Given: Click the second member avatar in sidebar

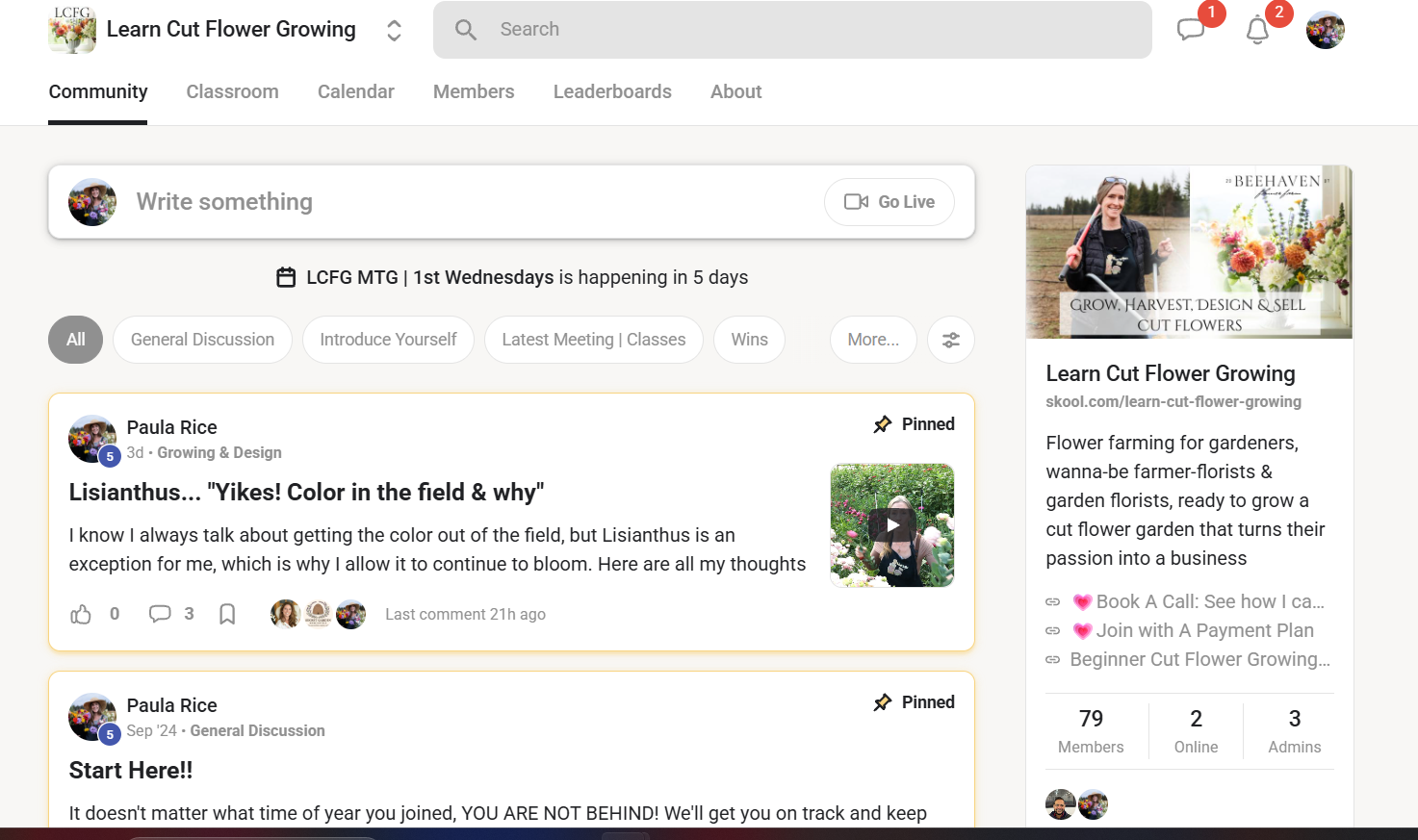Looking at the screenshot, I should click(1094, 804).
